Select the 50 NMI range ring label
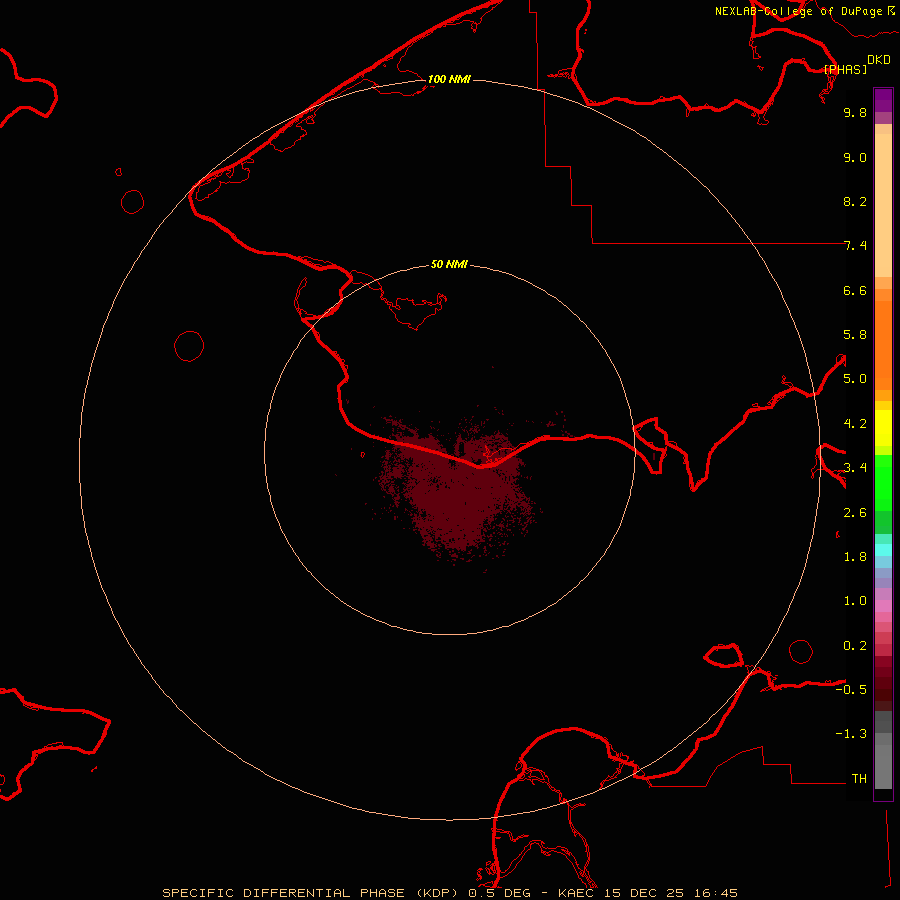 click(449, 265)
